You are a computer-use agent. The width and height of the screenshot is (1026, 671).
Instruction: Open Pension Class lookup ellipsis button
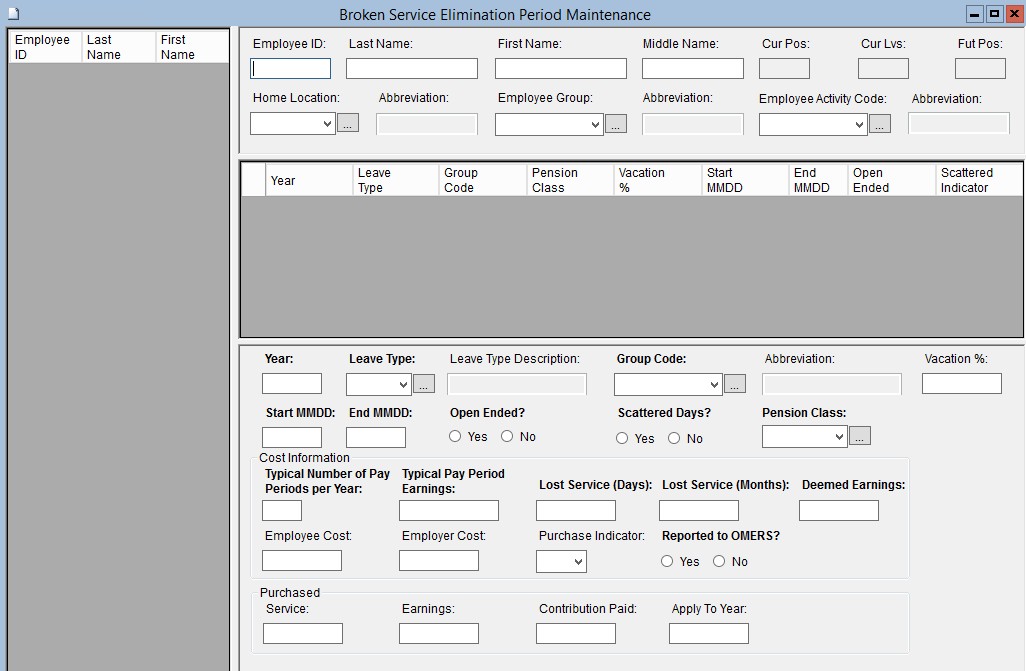click(860, 436)
